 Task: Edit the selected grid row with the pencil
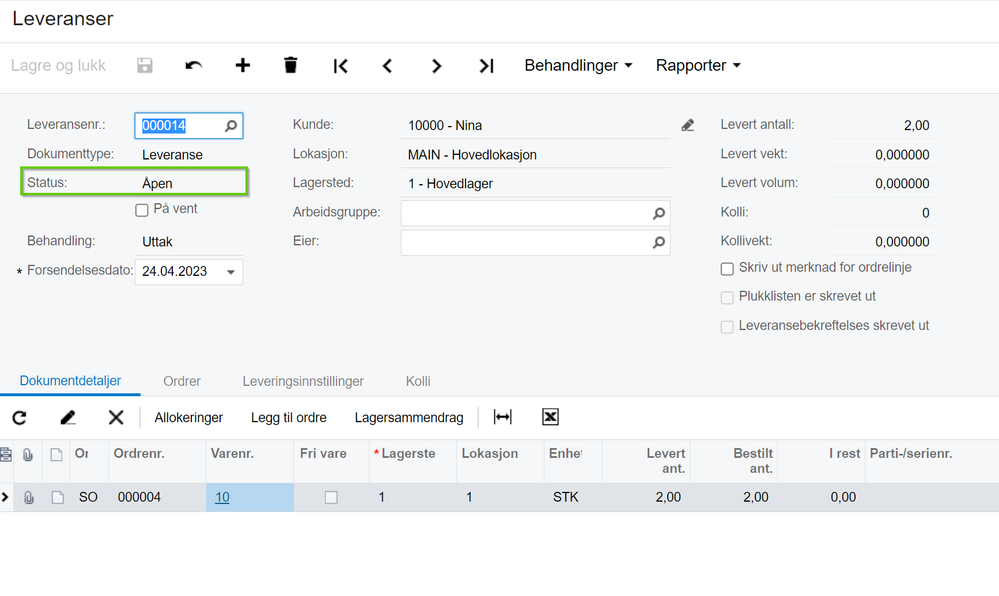coord(68,418)
